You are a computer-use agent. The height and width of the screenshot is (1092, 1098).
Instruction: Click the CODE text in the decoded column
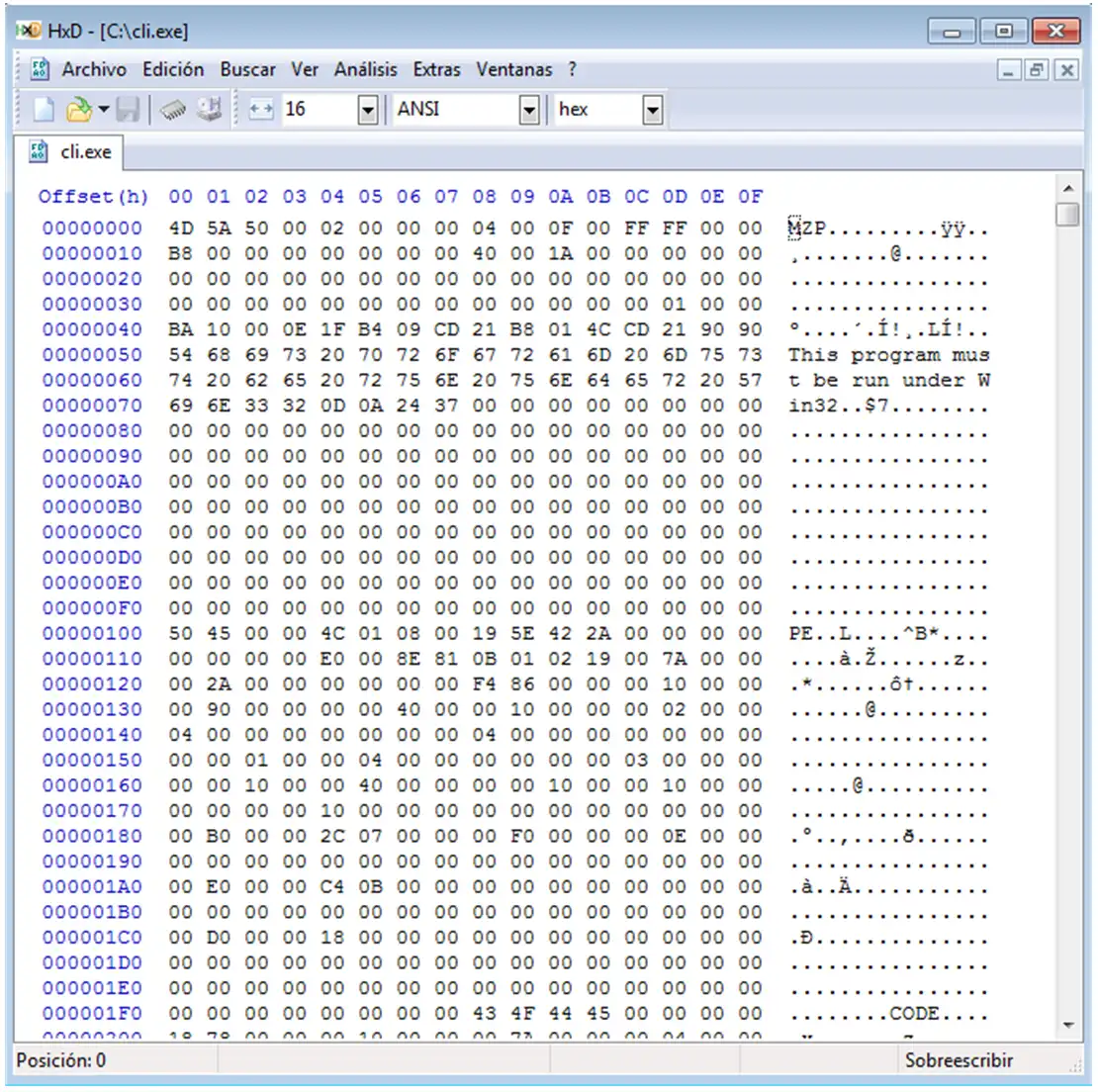(x=914, y=1014)
